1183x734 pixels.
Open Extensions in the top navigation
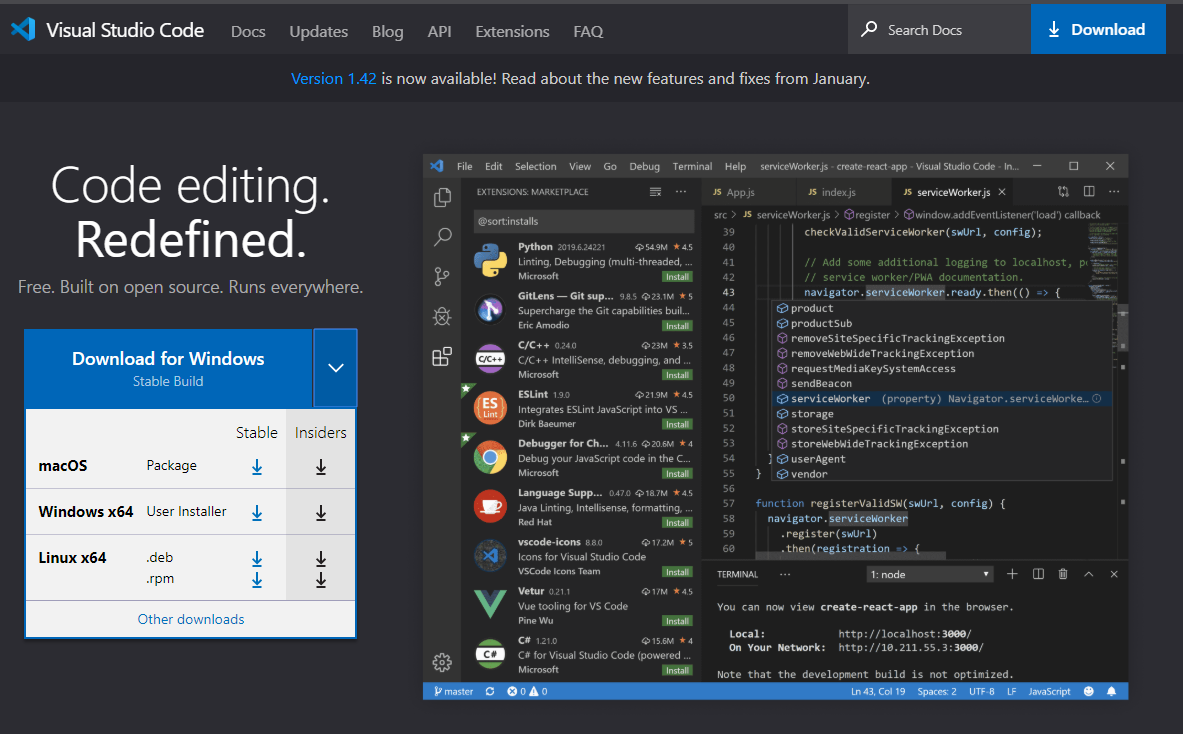coord(512,32)
